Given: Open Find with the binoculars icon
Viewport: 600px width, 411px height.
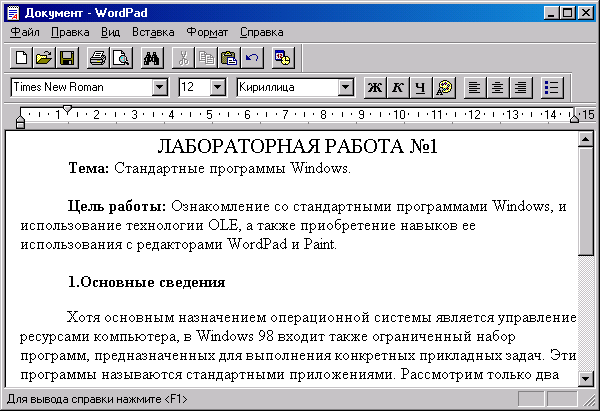Looking at the screenshot, I should 152,58.
